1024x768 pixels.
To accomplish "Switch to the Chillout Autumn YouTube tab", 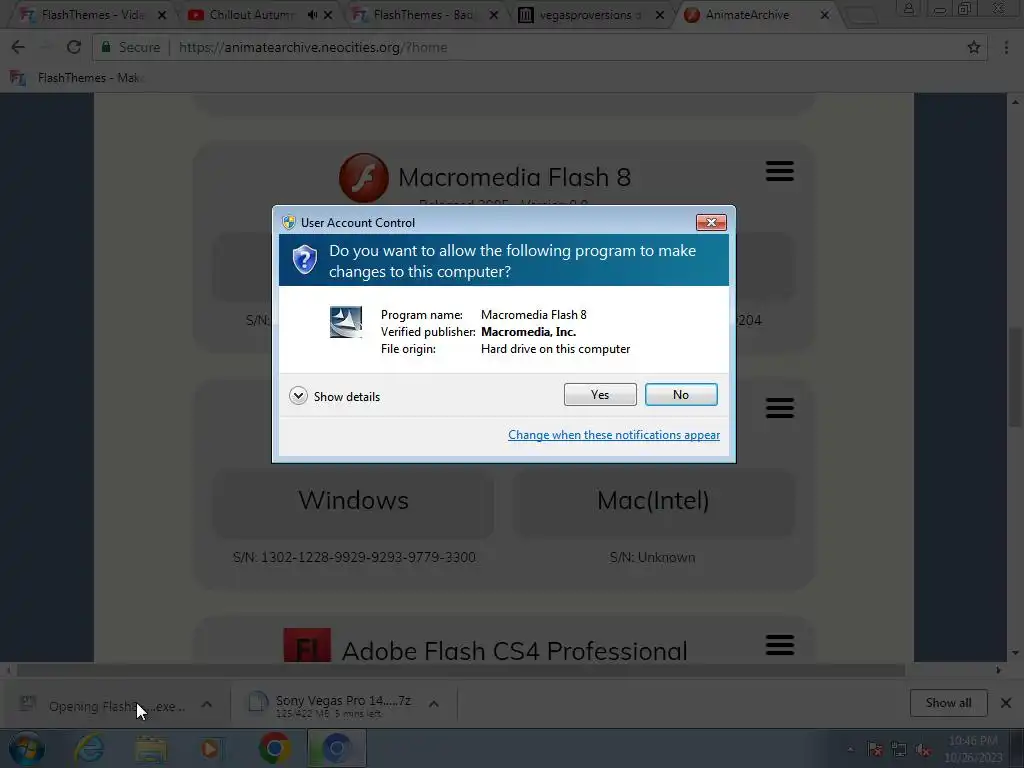I will point(251,14).
